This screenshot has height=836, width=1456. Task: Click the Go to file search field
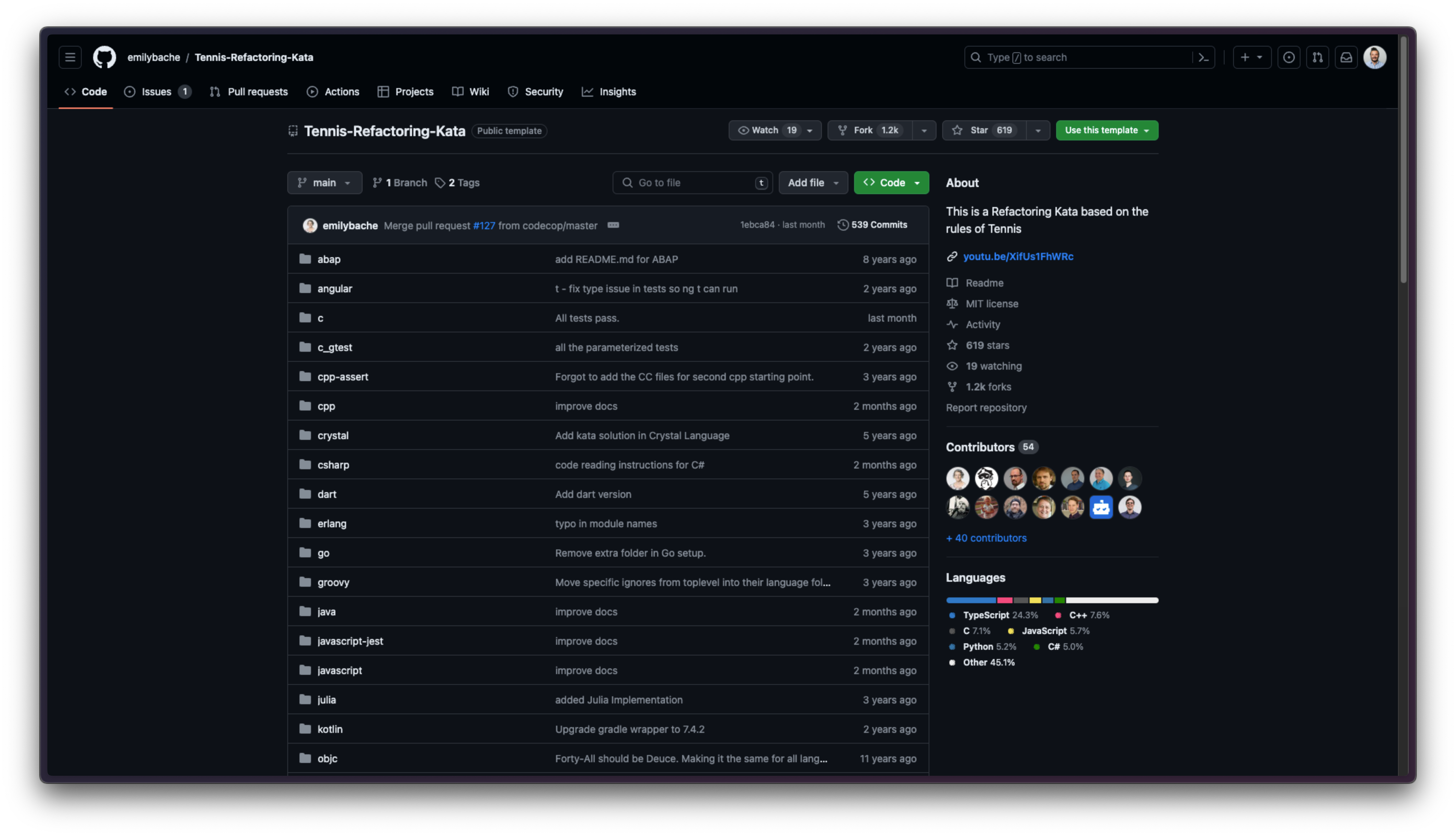692,183
